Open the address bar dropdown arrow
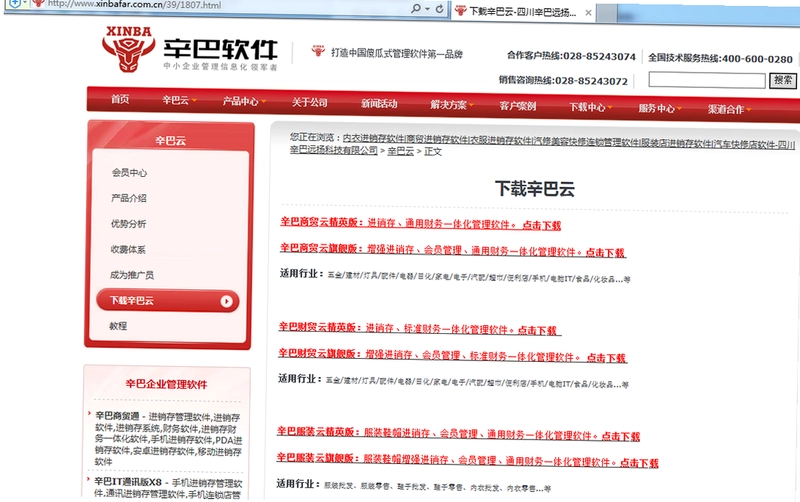This screenshot has height=502, width=800. (427, 9)
